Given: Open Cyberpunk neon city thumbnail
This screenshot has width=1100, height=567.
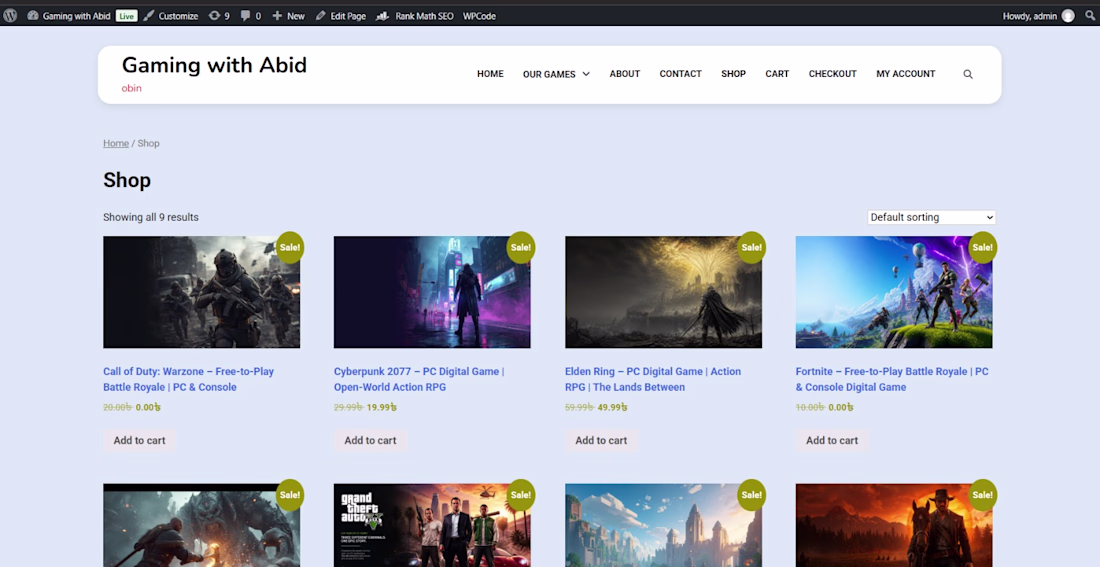Looking at the screenshot, I should (x=432, y=292).
